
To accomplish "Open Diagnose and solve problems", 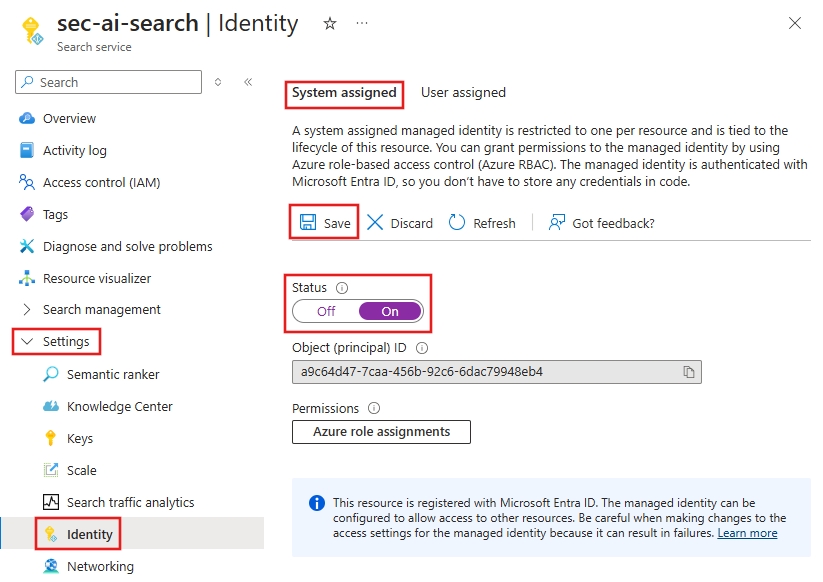I will coord(128,247).
